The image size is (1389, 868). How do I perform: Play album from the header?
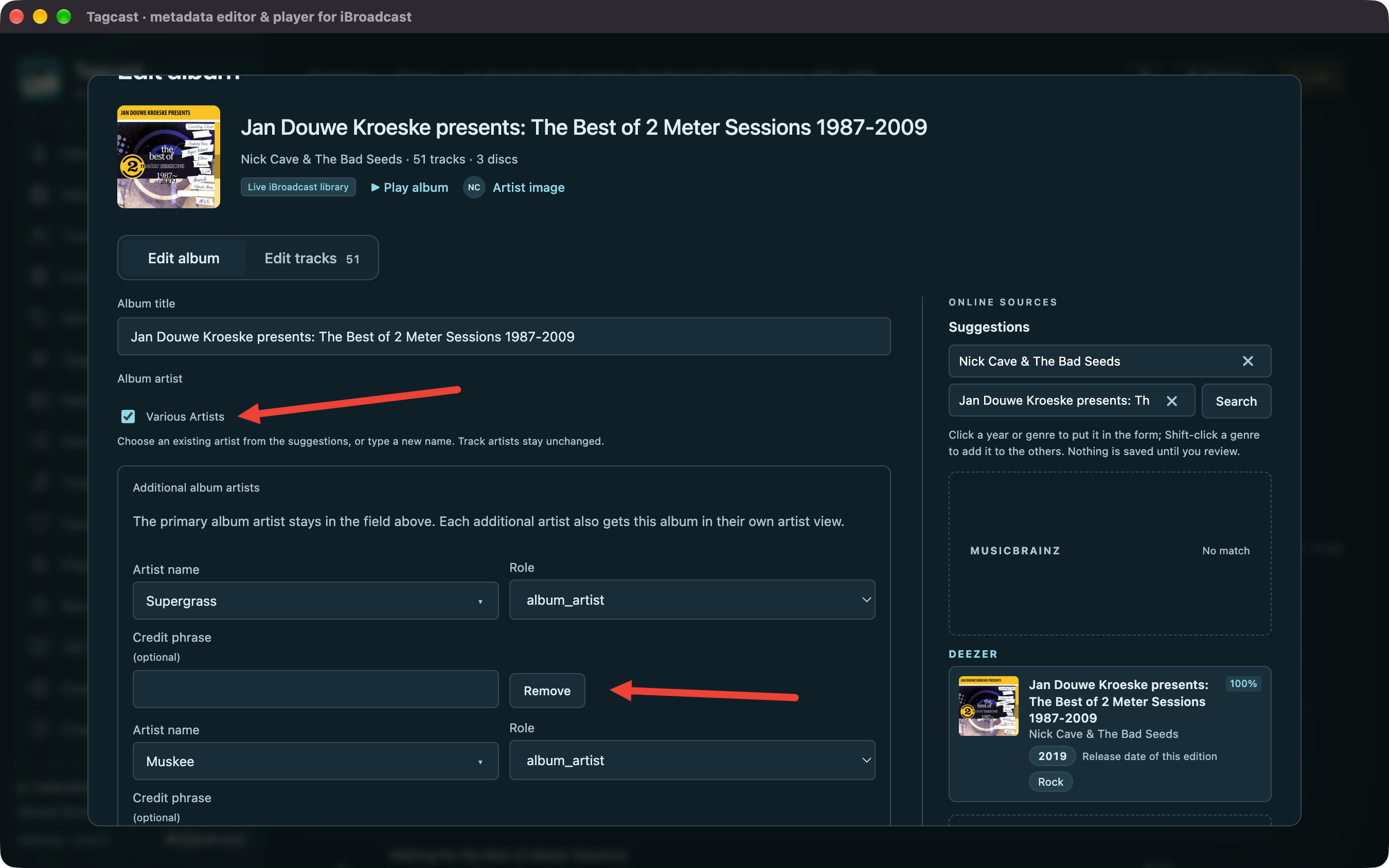click(x=409, y=187)
